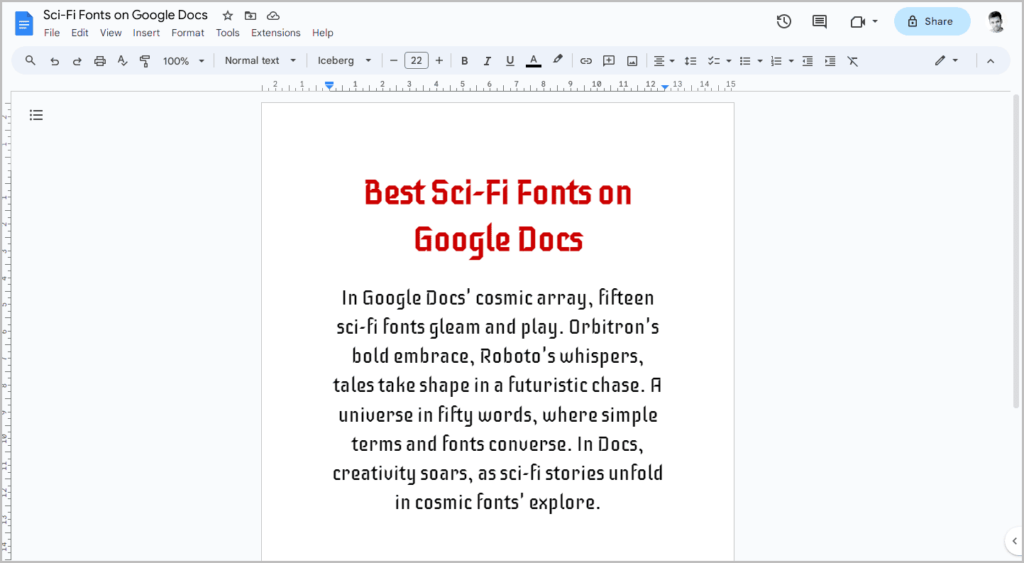
Task: Click the body paragraph about cosmic array
Action: (498, 400)
